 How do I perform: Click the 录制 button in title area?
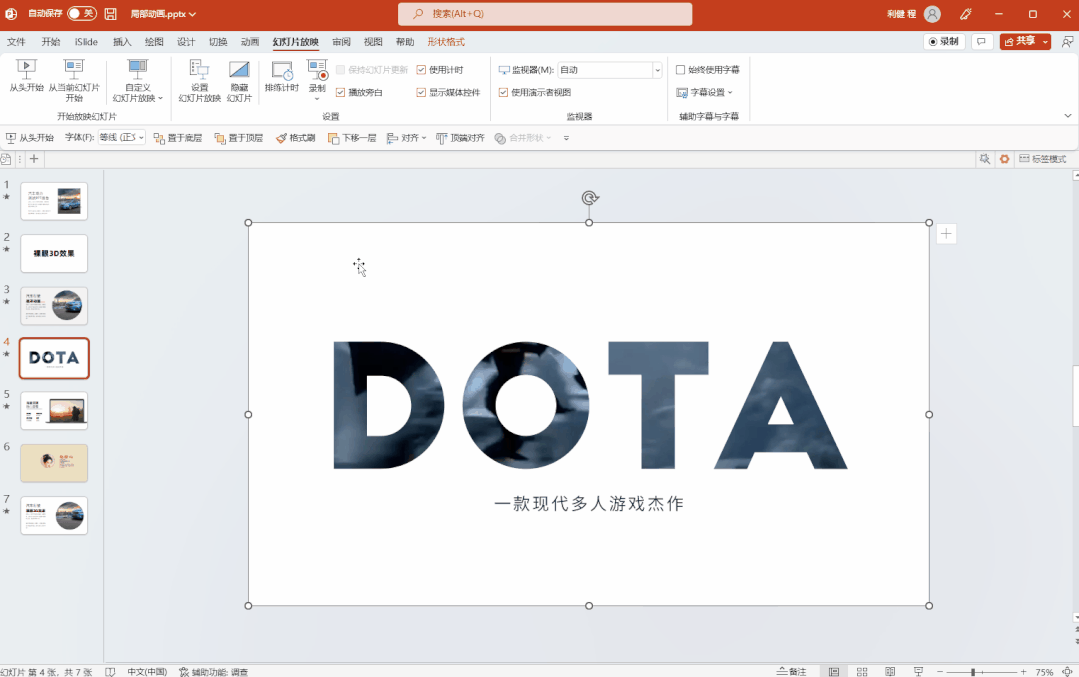click(x=943, y=42)
